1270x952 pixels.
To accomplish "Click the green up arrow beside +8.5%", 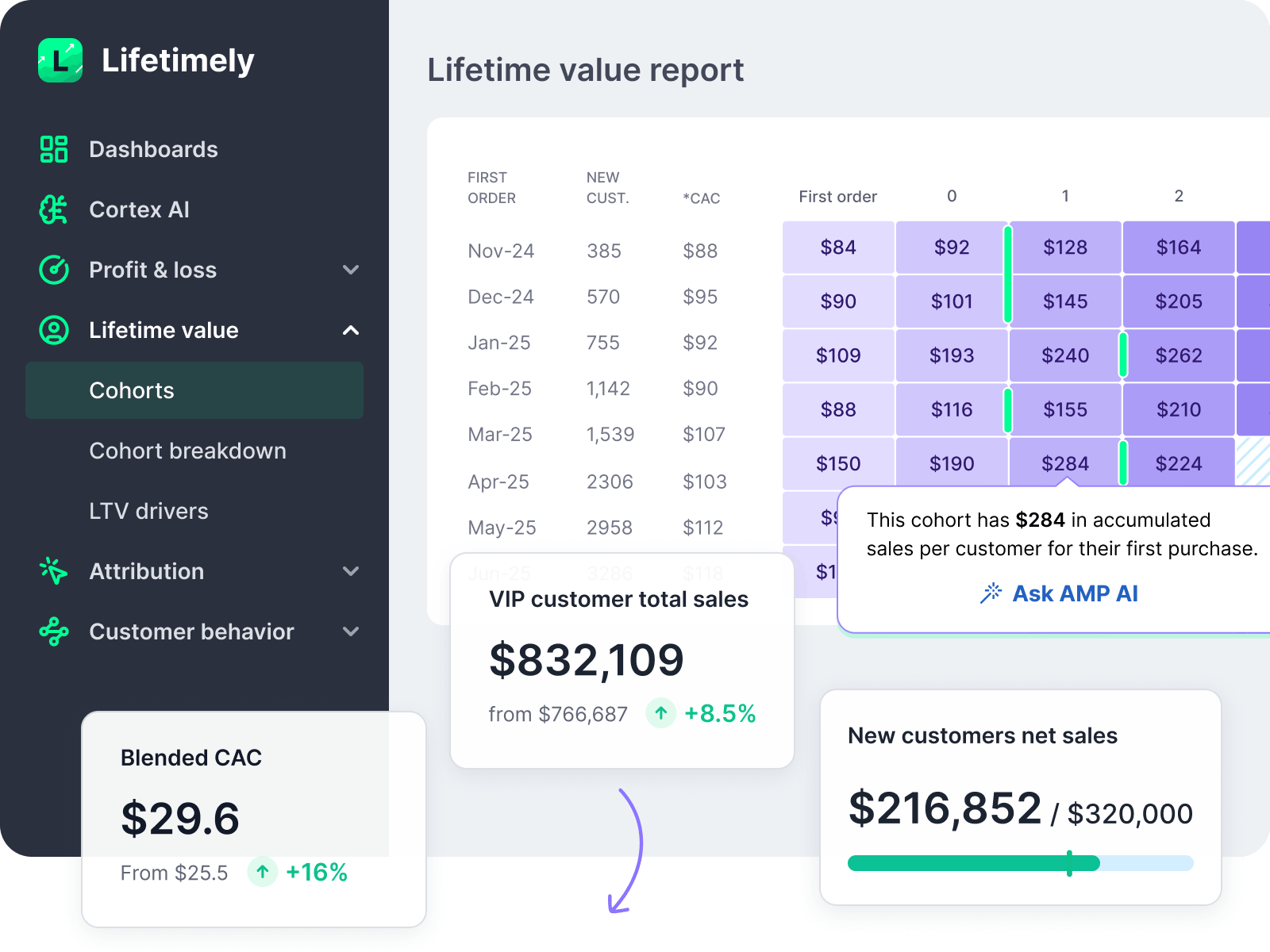I will [660, 713].
